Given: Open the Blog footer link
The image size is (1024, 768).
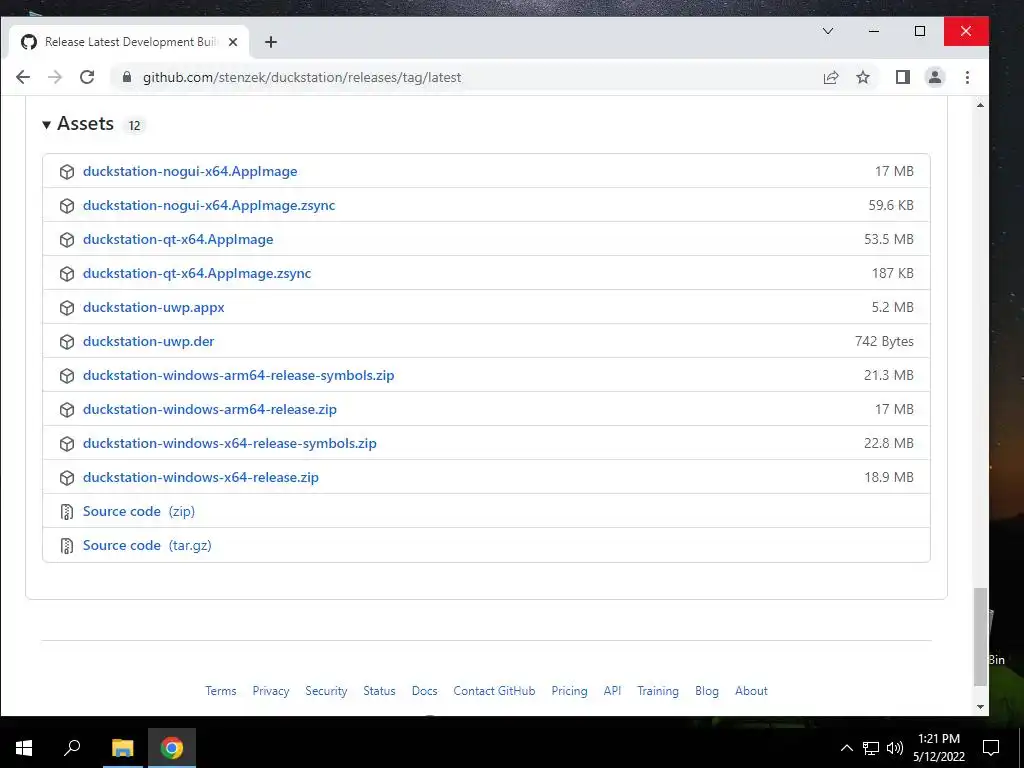Looking at the screenshot, I should (707, 691).
